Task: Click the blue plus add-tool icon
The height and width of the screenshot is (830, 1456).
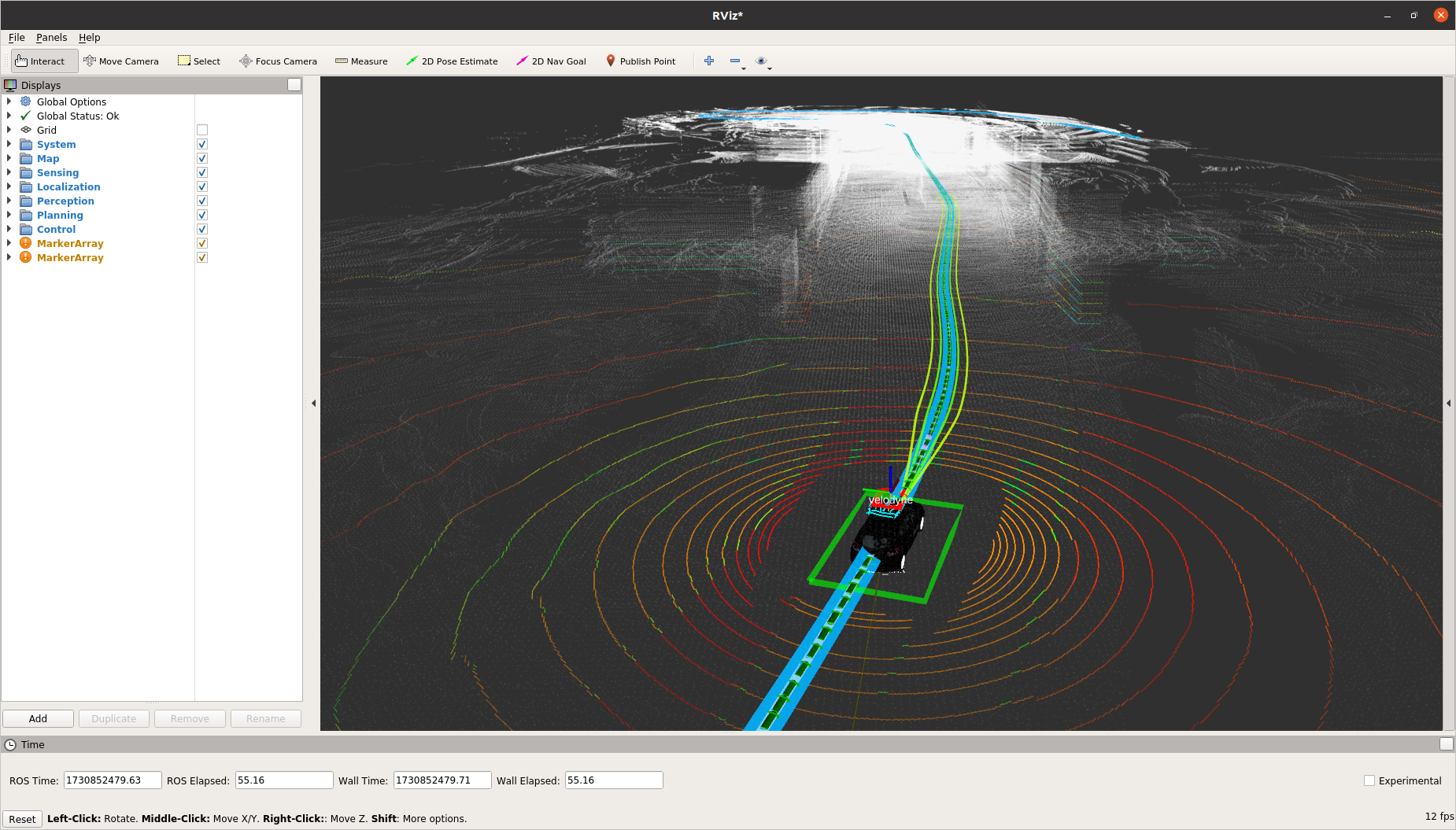Action: (709, 61)
